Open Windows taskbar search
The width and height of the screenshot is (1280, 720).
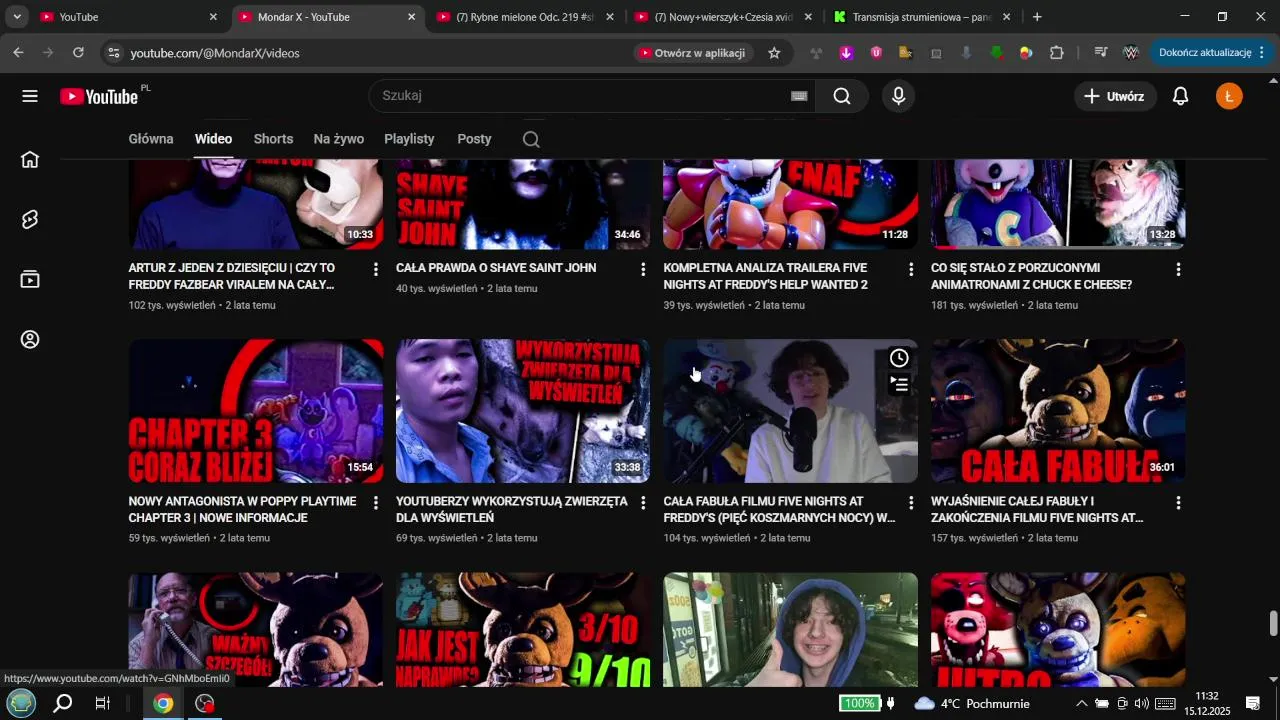coord(62,704)
